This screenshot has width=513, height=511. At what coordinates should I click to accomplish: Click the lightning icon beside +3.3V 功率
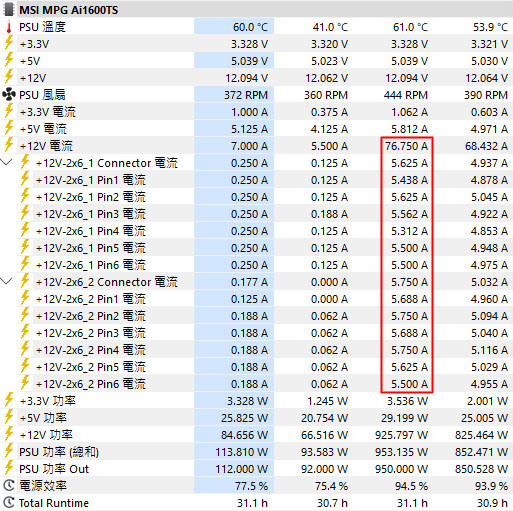9,400
